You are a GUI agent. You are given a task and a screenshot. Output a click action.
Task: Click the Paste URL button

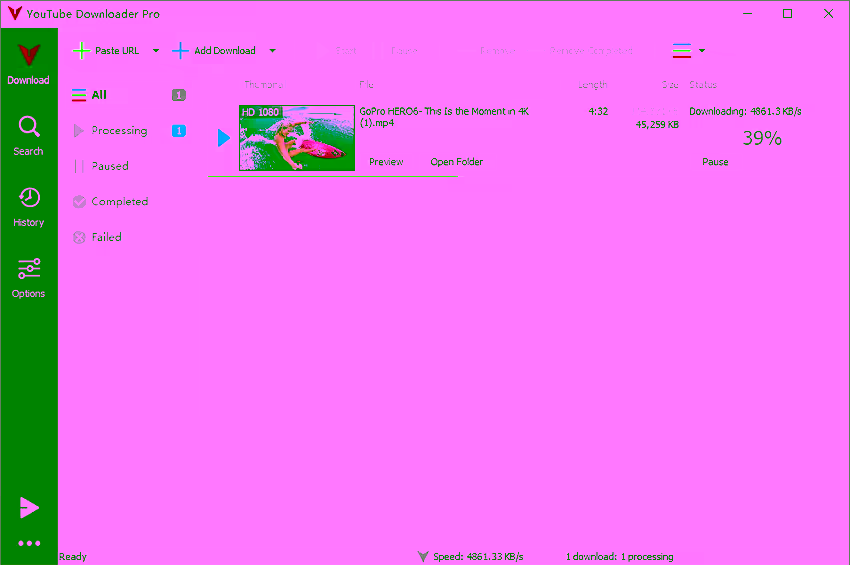[x=106, y=50]
